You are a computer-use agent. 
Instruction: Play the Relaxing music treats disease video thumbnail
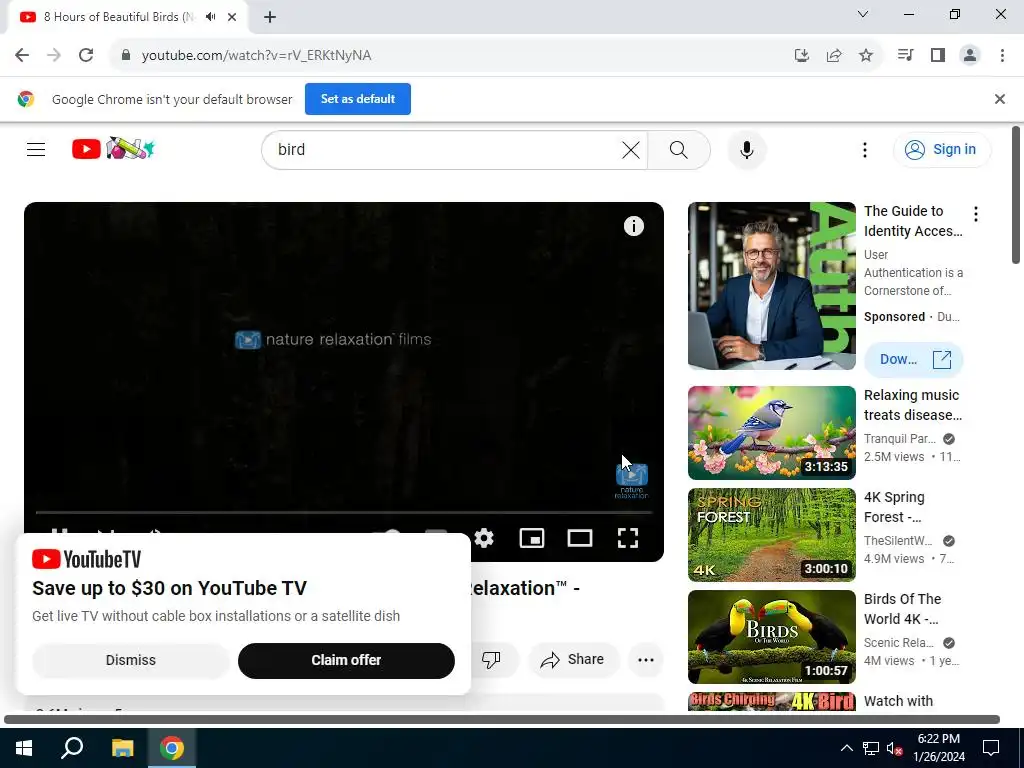click(772, 433)
